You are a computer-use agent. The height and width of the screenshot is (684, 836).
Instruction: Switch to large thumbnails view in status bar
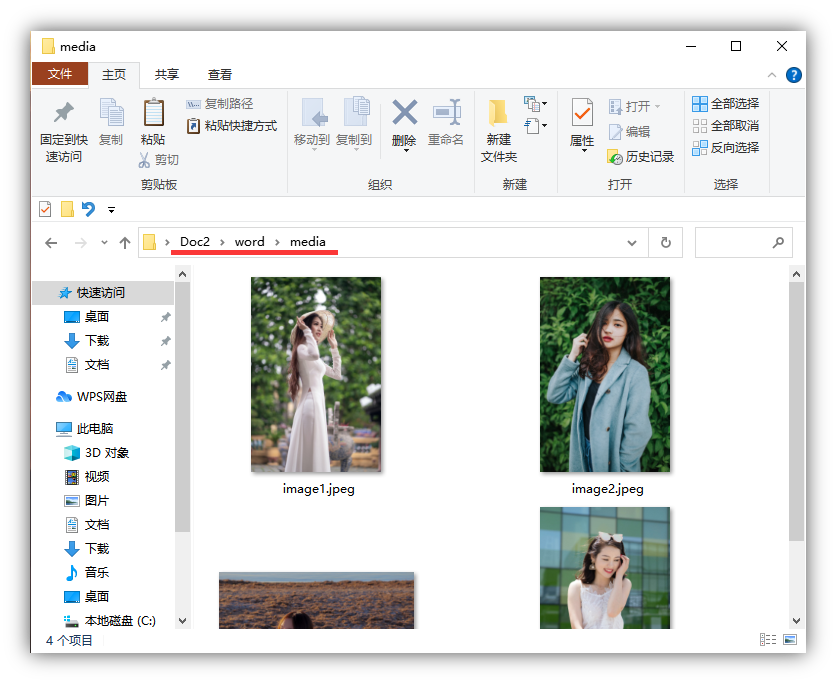tap(790, 640)
